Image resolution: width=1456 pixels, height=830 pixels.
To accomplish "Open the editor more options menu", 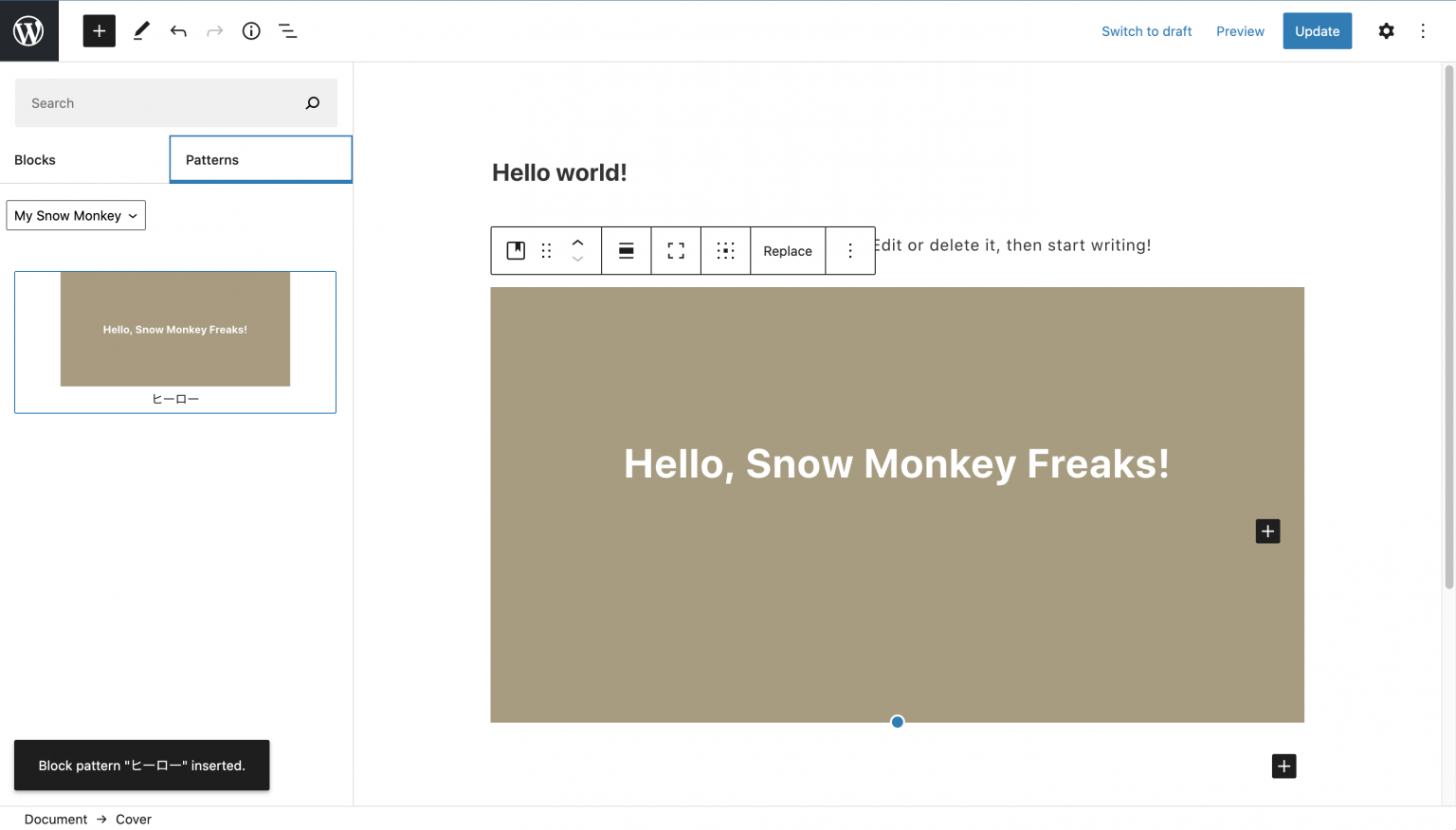I will [x=1423, y=30].
